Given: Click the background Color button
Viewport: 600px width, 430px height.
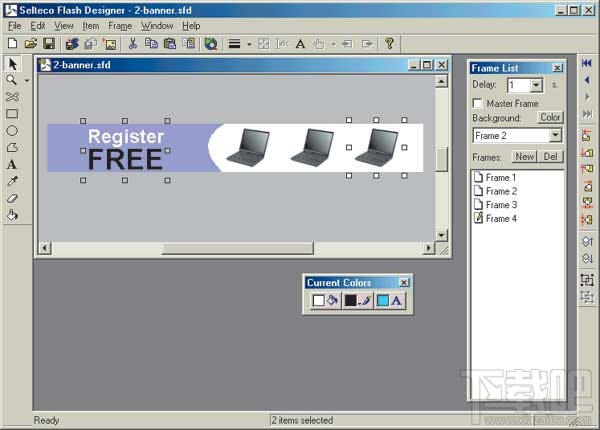Looking at the screenshot, I should (x=550, y=117).
